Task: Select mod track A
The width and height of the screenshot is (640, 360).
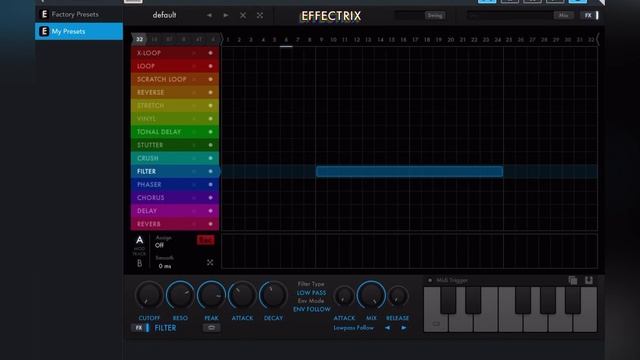Action: [140, 240]
